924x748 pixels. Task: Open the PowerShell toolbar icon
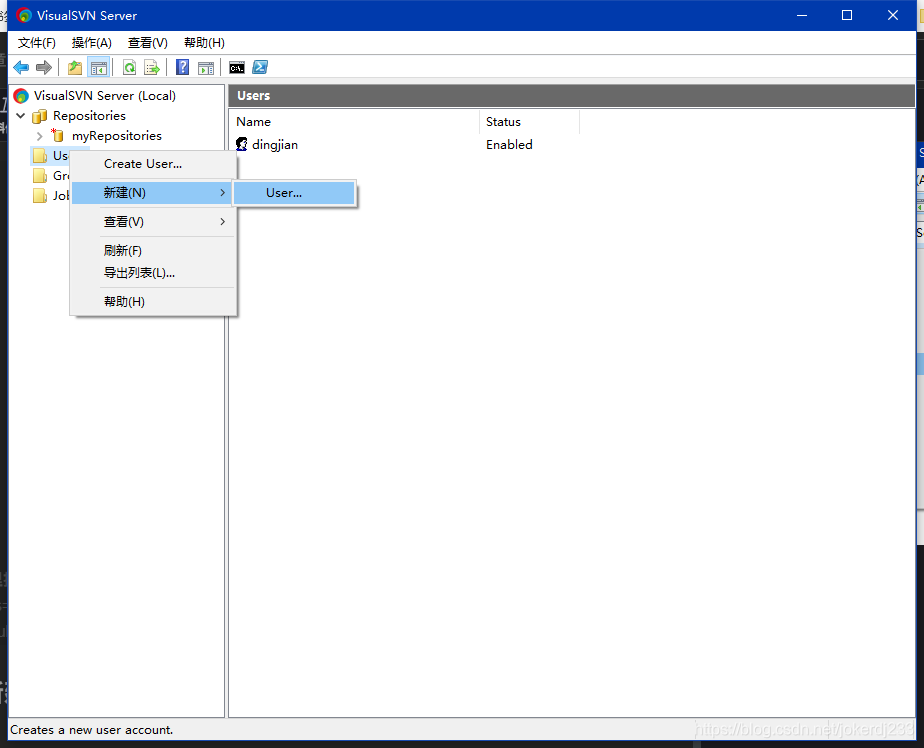260,68
